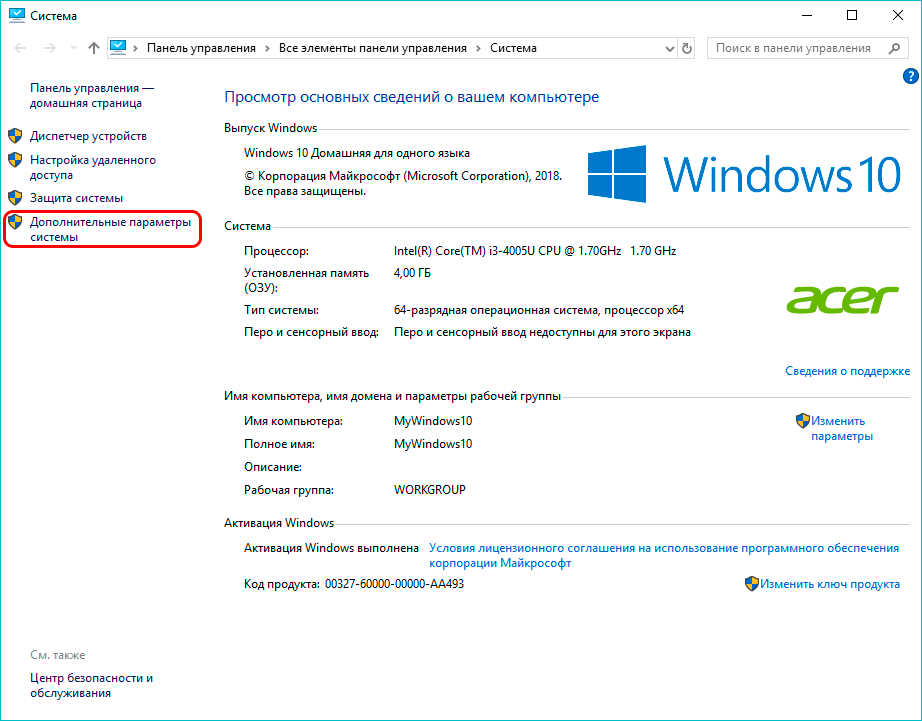Open the recent locations dropdown arrow
The width and height of the screenshot is (922, 721).
(x=74, y=48)
